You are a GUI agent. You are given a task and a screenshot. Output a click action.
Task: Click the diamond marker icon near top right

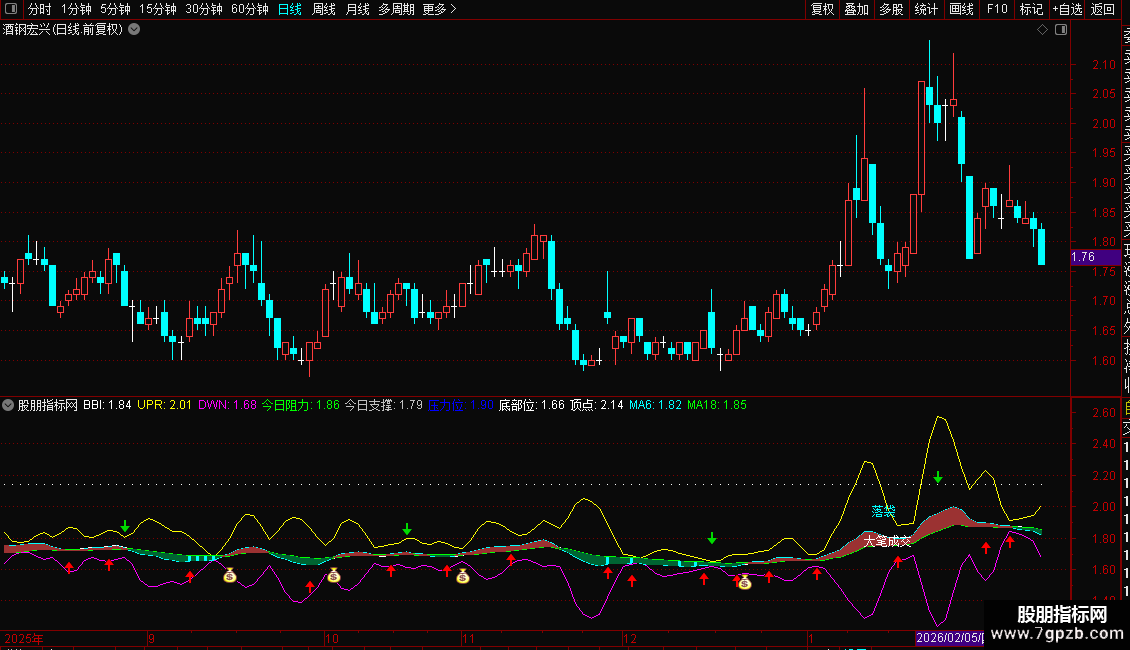pos(1042,30)
